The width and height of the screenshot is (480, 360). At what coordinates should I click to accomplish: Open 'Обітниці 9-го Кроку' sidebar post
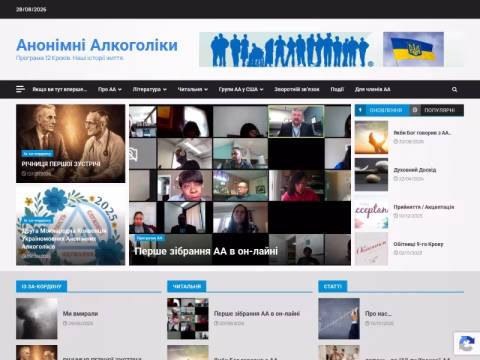tap(418, 244)
